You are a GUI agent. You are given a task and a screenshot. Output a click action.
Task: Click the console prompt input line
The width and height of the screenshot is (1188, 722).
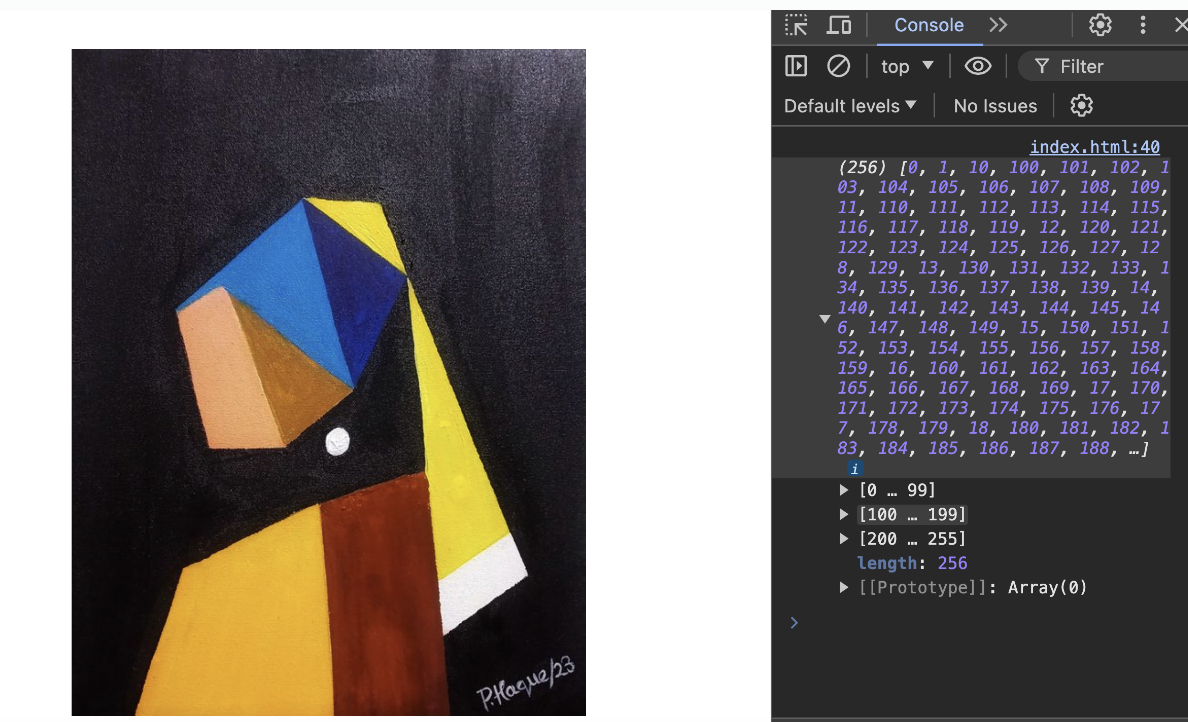tap(985, 623)
